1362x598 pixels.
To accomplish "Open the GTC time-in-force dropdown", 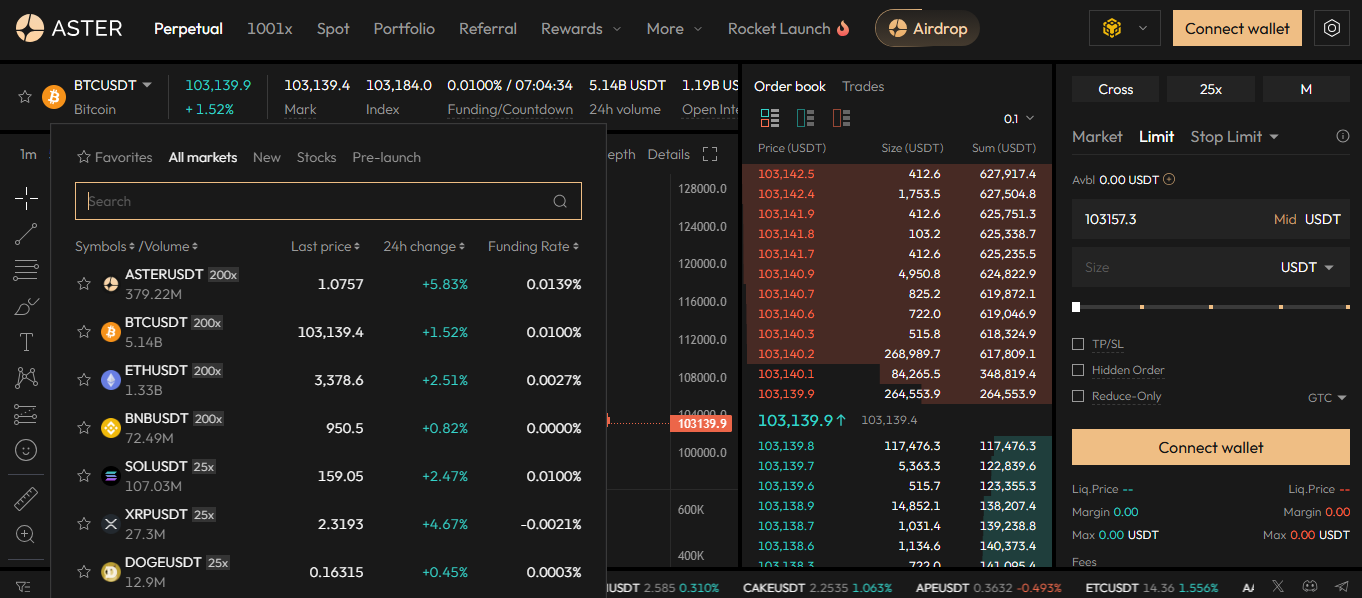I will click(x=1327, y=398).
